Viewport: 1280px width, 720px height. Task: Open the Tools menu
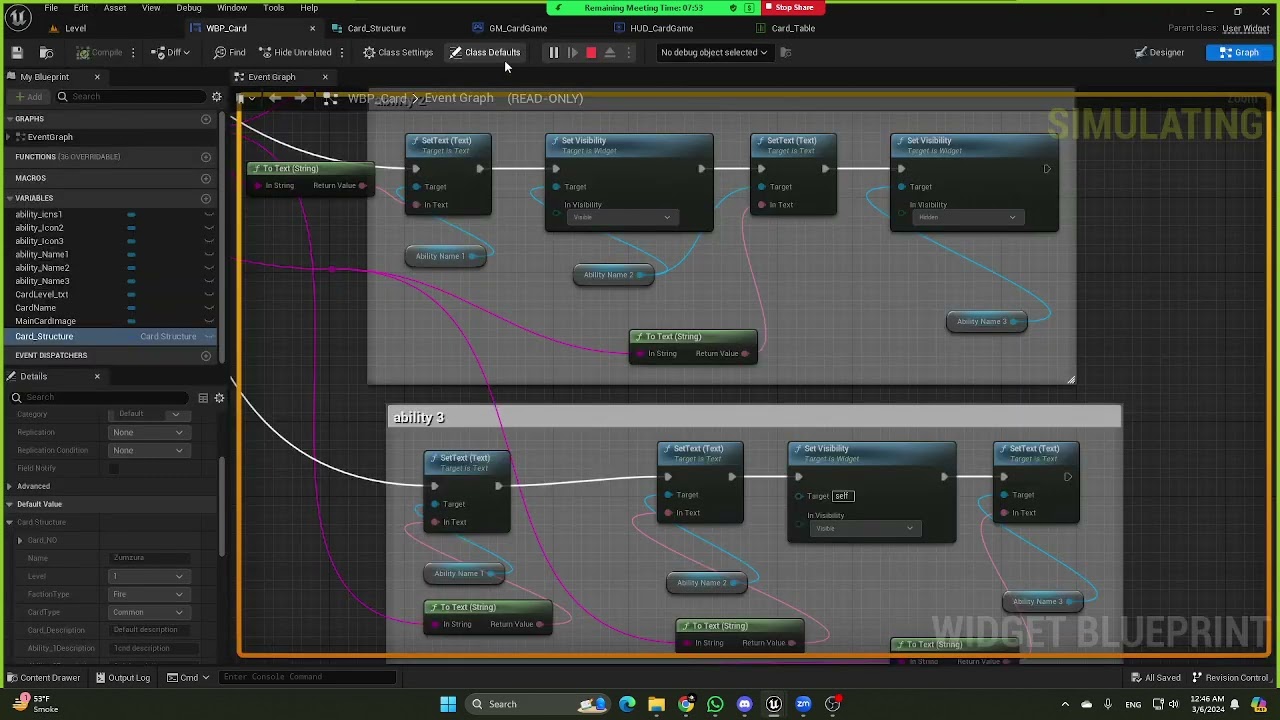[273, 8]
